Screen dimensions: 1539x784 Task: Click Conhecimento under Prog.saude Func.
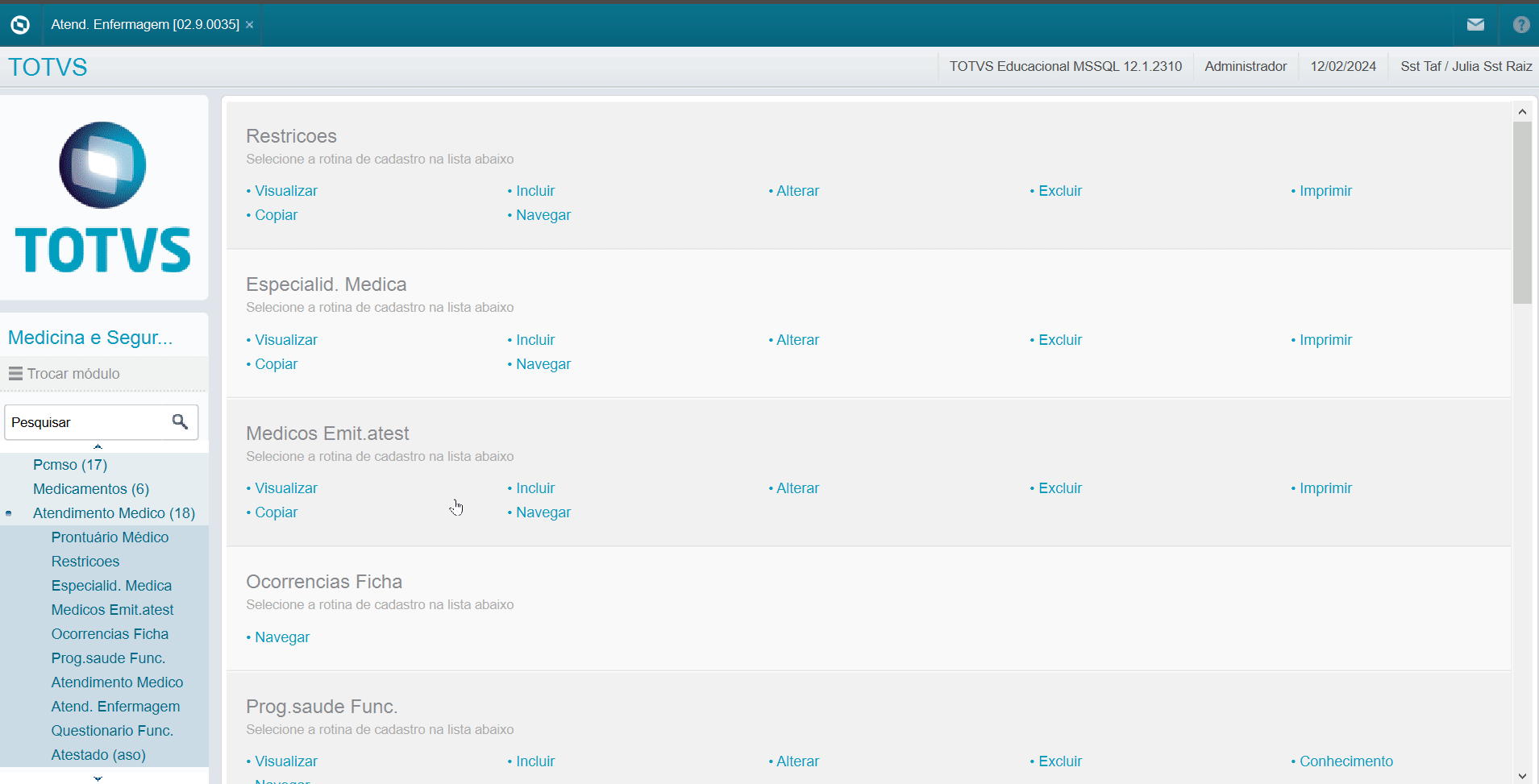click(1346, 761)
